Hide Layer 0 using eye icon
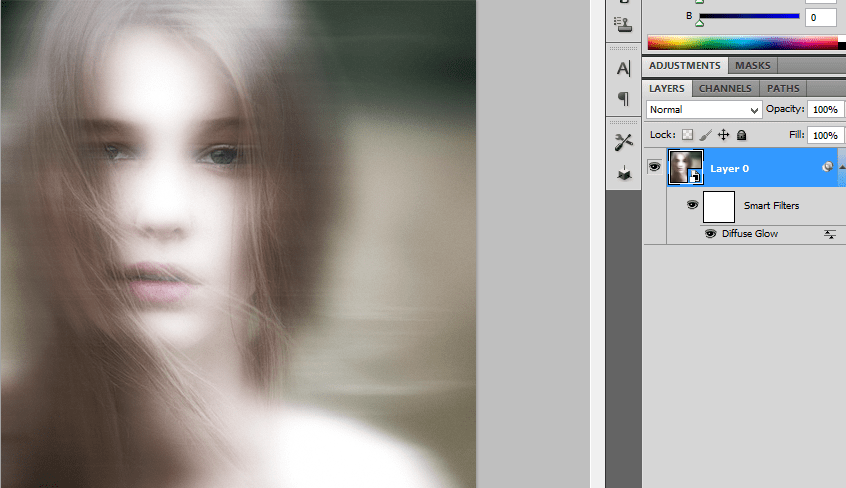This screenshot has width=846, height=488. point(655,167)
